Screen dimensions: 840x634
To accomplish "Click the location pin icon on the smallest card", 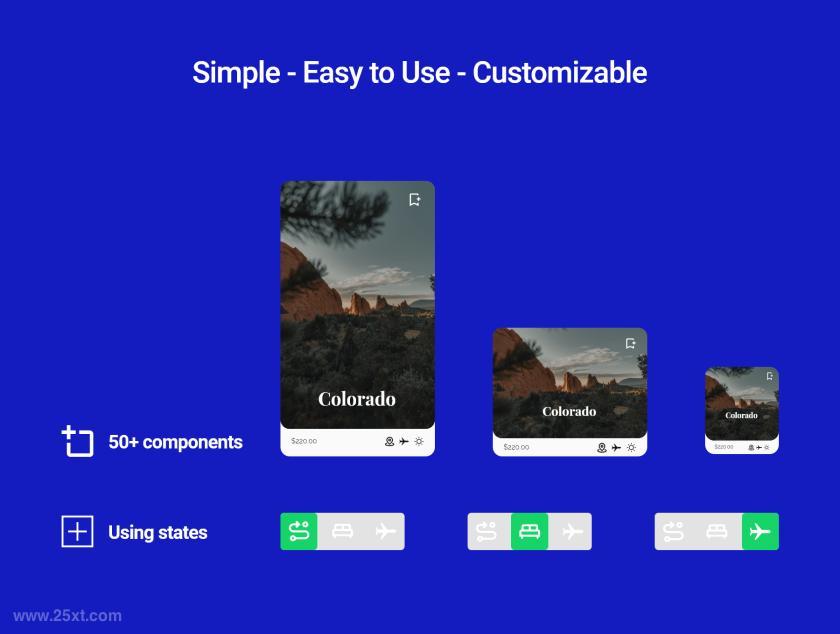I will pos(751,447).
